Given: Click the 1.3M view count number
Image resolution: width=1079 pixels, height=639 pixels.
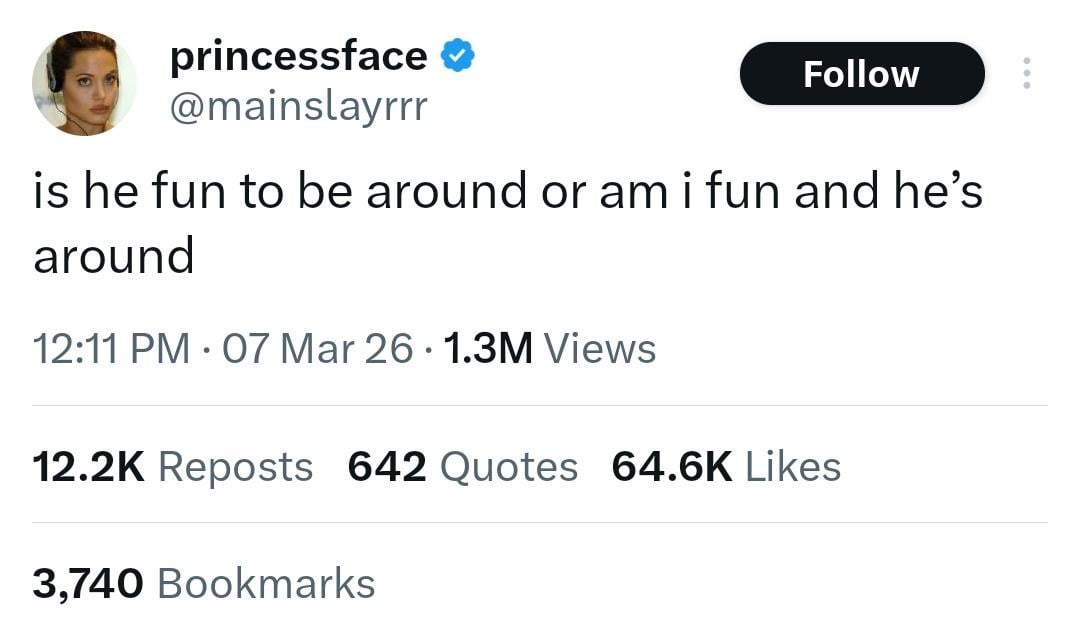Looking at the screenshot, I should click(486, 349).
